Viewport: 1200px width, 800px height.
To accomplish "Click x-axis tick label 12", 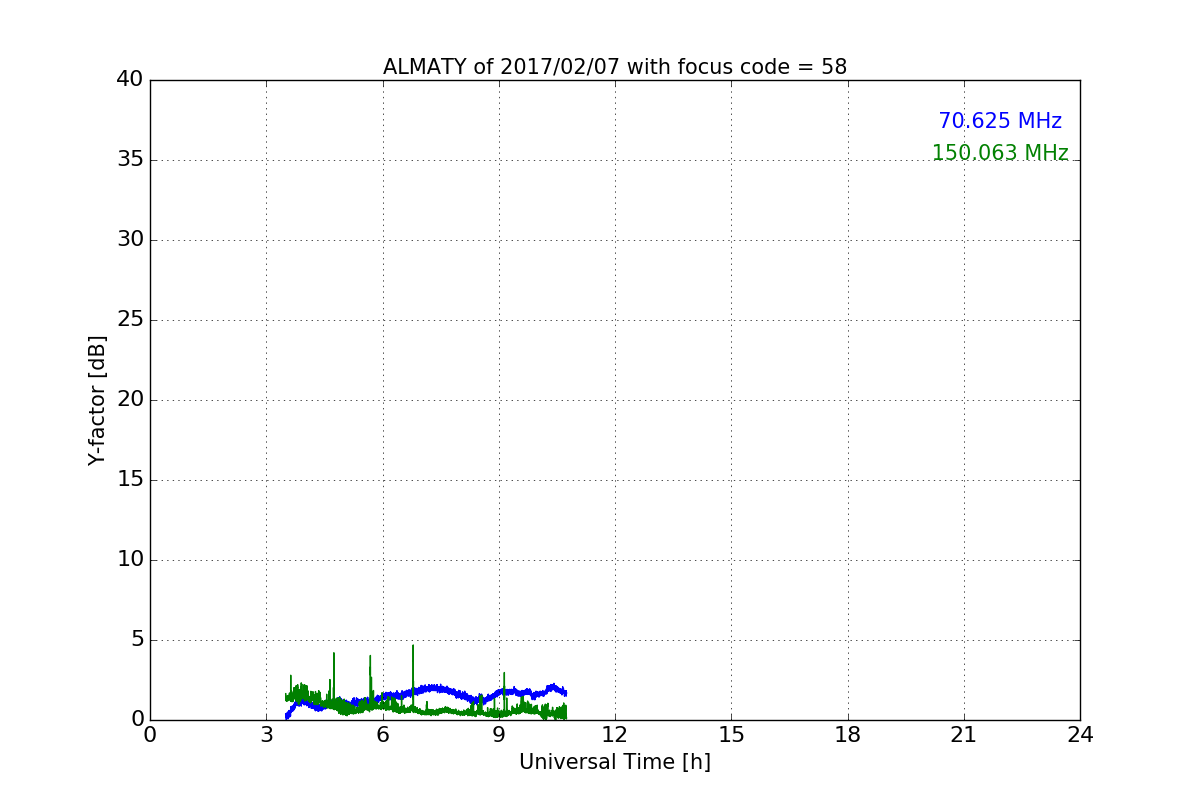I will [x=615, y=734].
